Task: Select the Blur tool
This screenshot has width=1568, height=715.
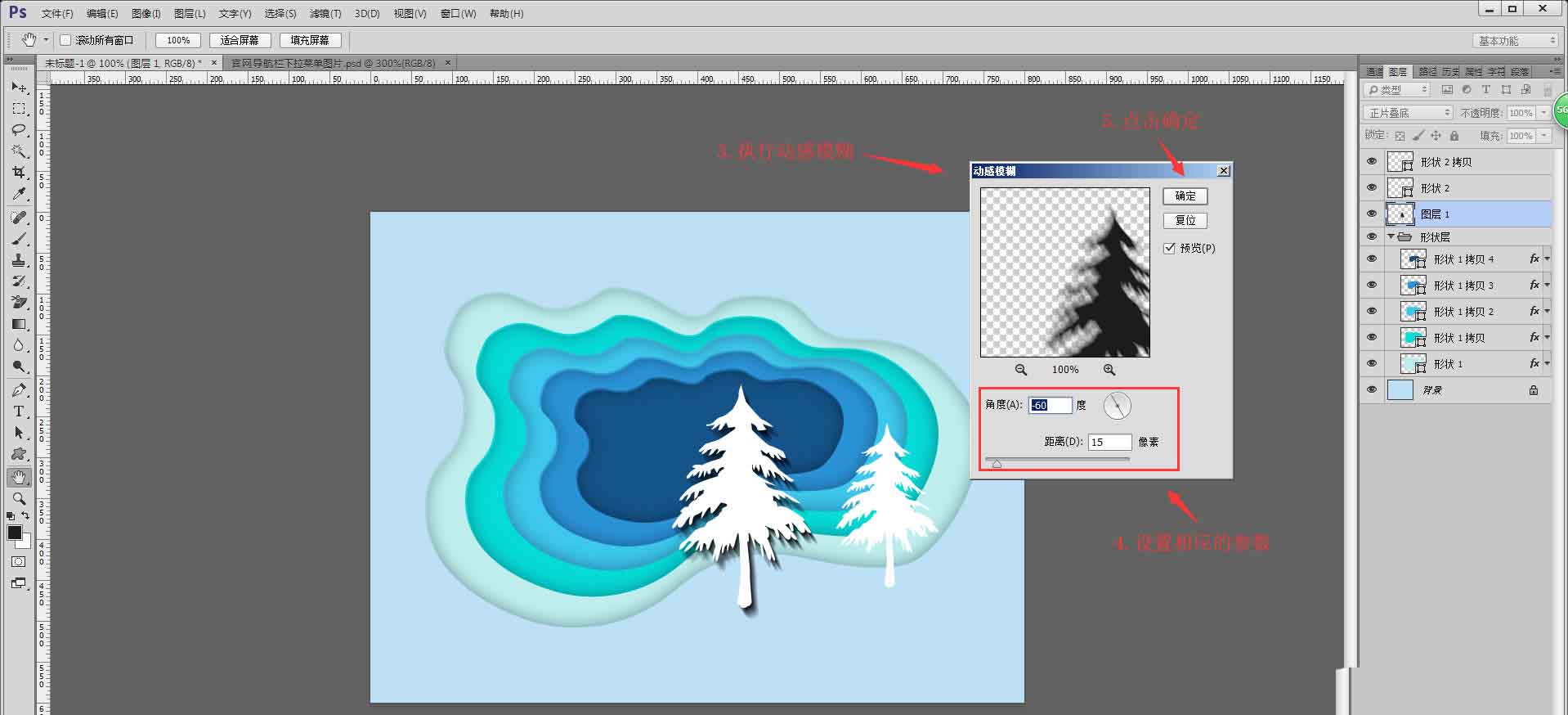Action: 19,345
